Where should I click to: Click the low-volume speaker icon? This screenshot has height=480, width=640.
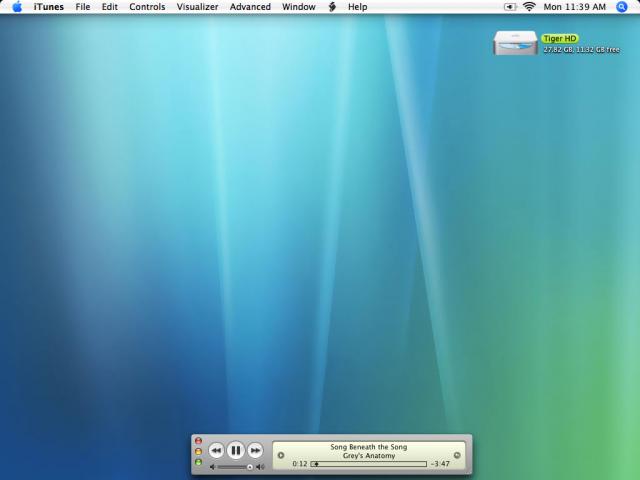click(x=212, y=467)
